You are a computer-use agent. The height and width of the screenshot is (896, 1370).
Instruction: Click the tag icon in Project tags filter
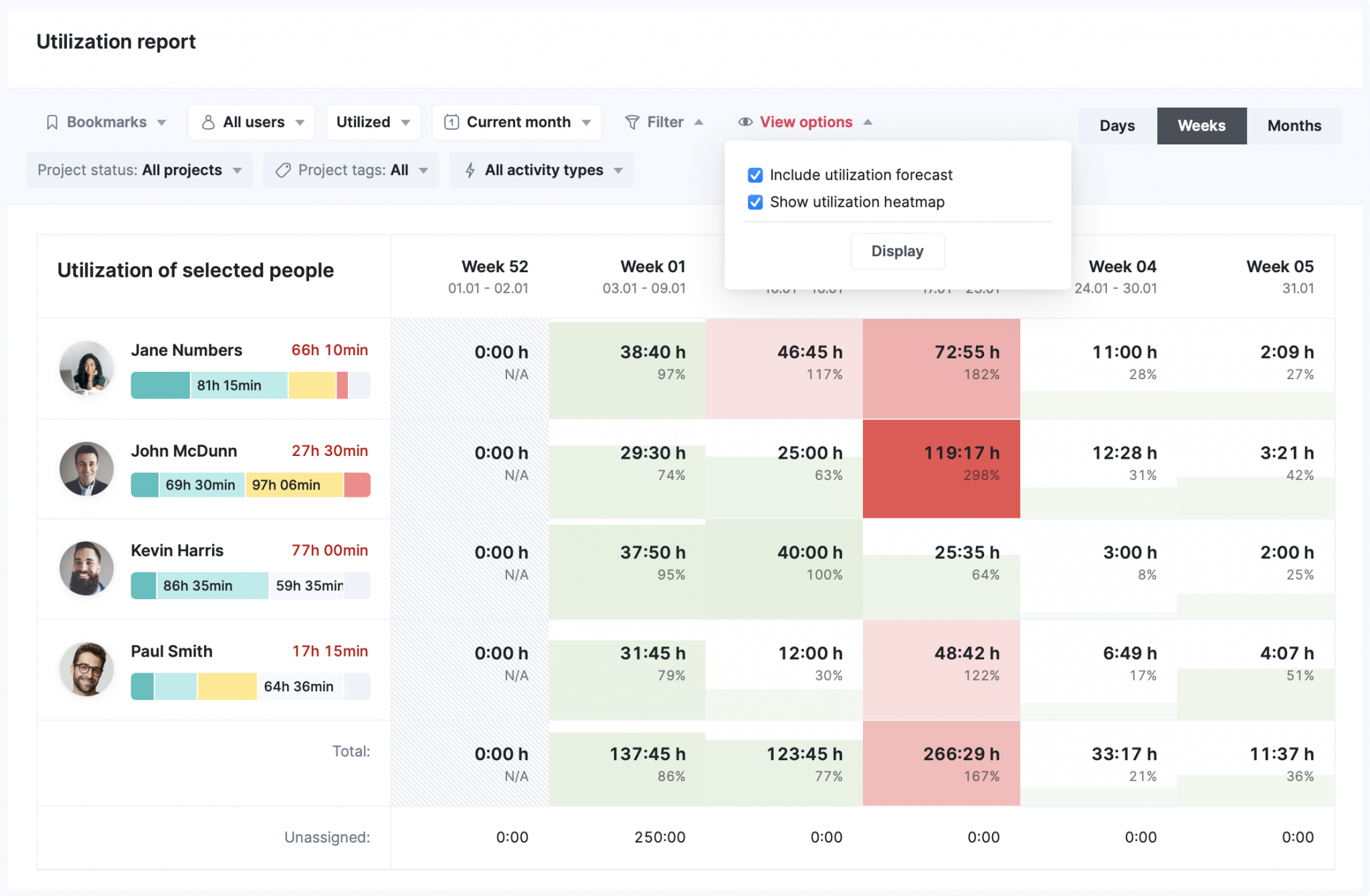pos(283,170)
